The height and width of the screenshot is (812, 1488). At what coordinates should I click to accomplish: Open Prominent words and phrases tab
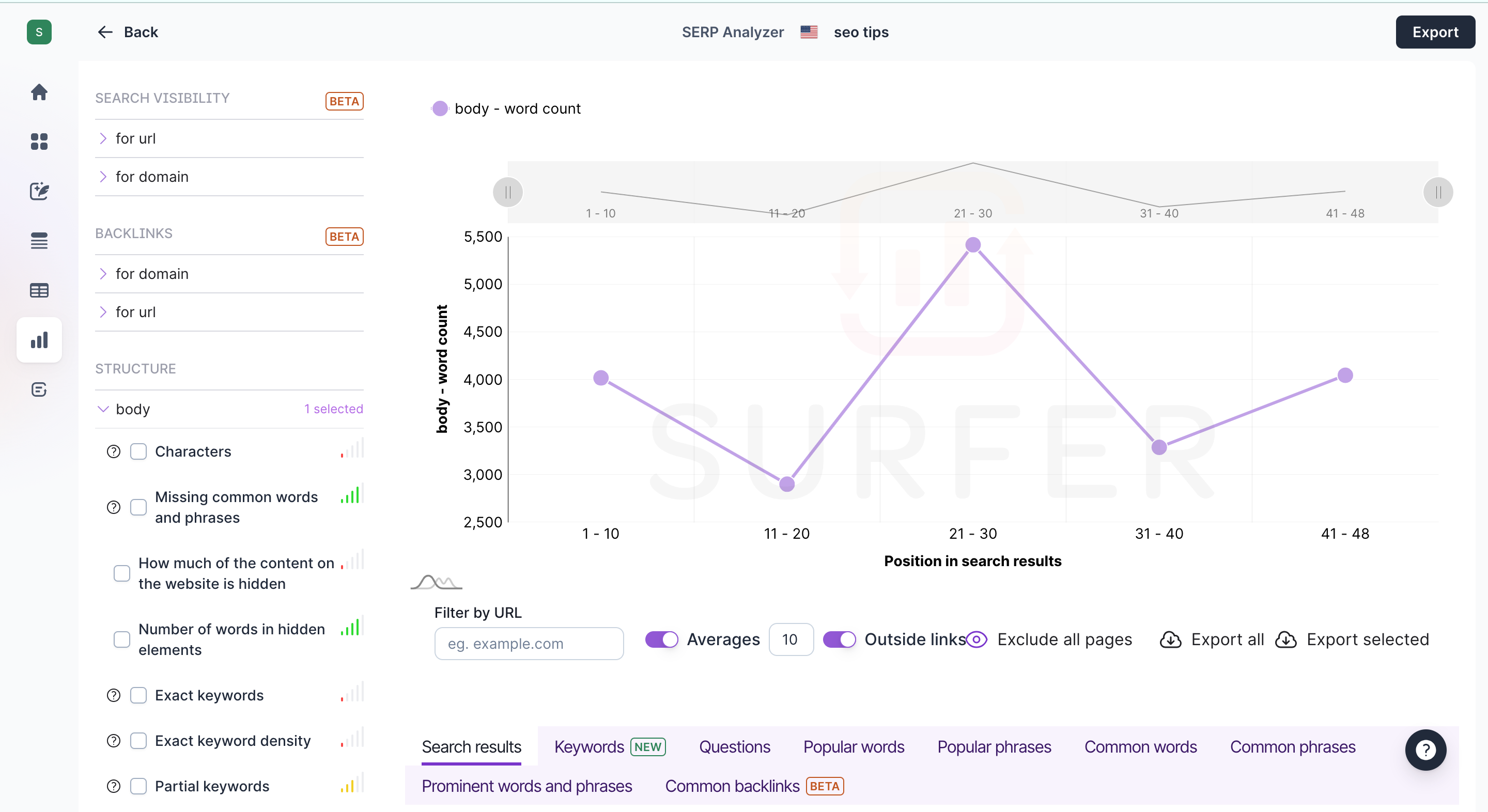(527, 786)
